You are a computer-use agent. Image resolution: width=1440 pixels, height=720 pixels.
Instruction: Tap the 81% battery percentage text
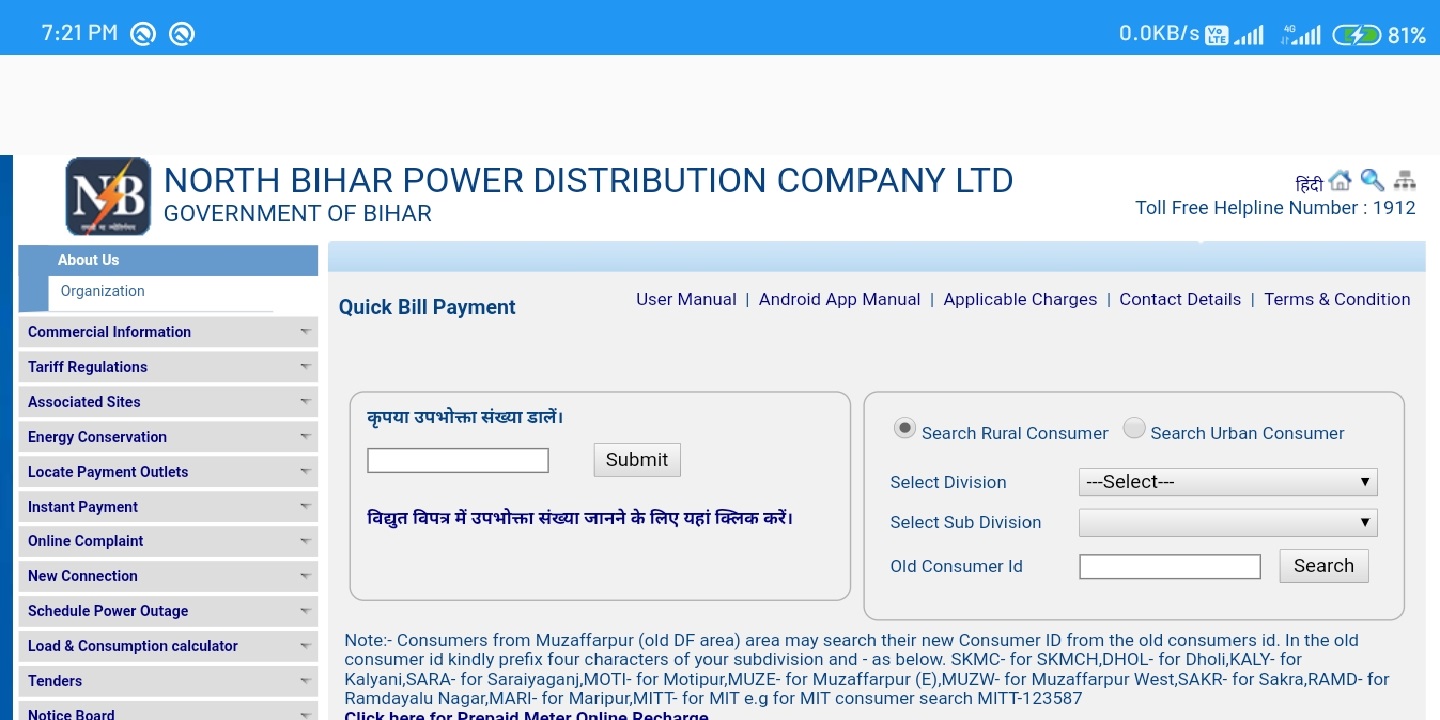tap(1407, 35)
